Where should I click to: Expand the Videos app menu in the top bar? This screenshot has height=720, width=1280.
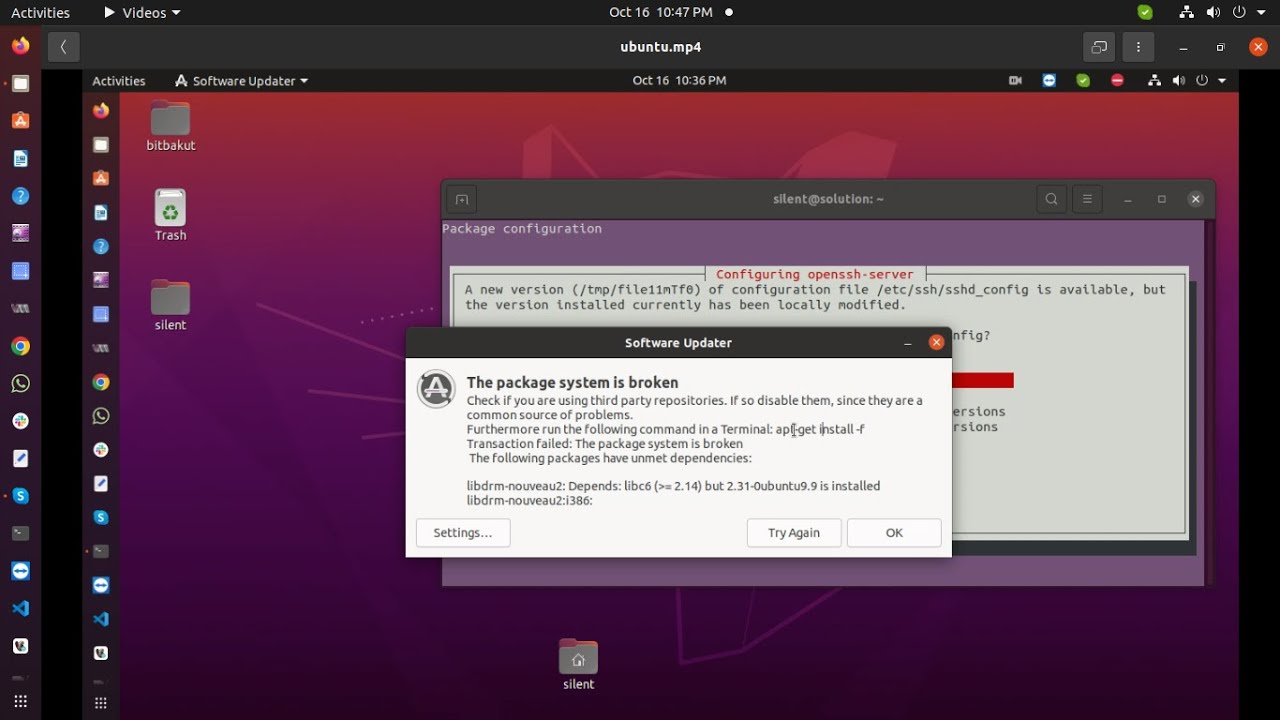(x=142, y=13)
